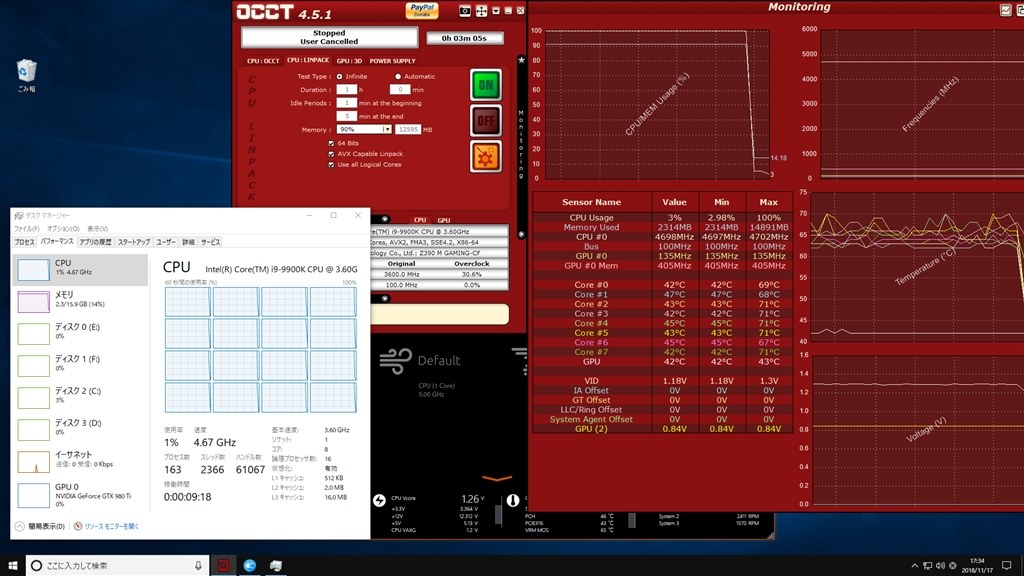This screenshot has width=1024, height=576.
Task: Click the lightning voltage icon beside CPU Vcore
Action: [379, 500]
